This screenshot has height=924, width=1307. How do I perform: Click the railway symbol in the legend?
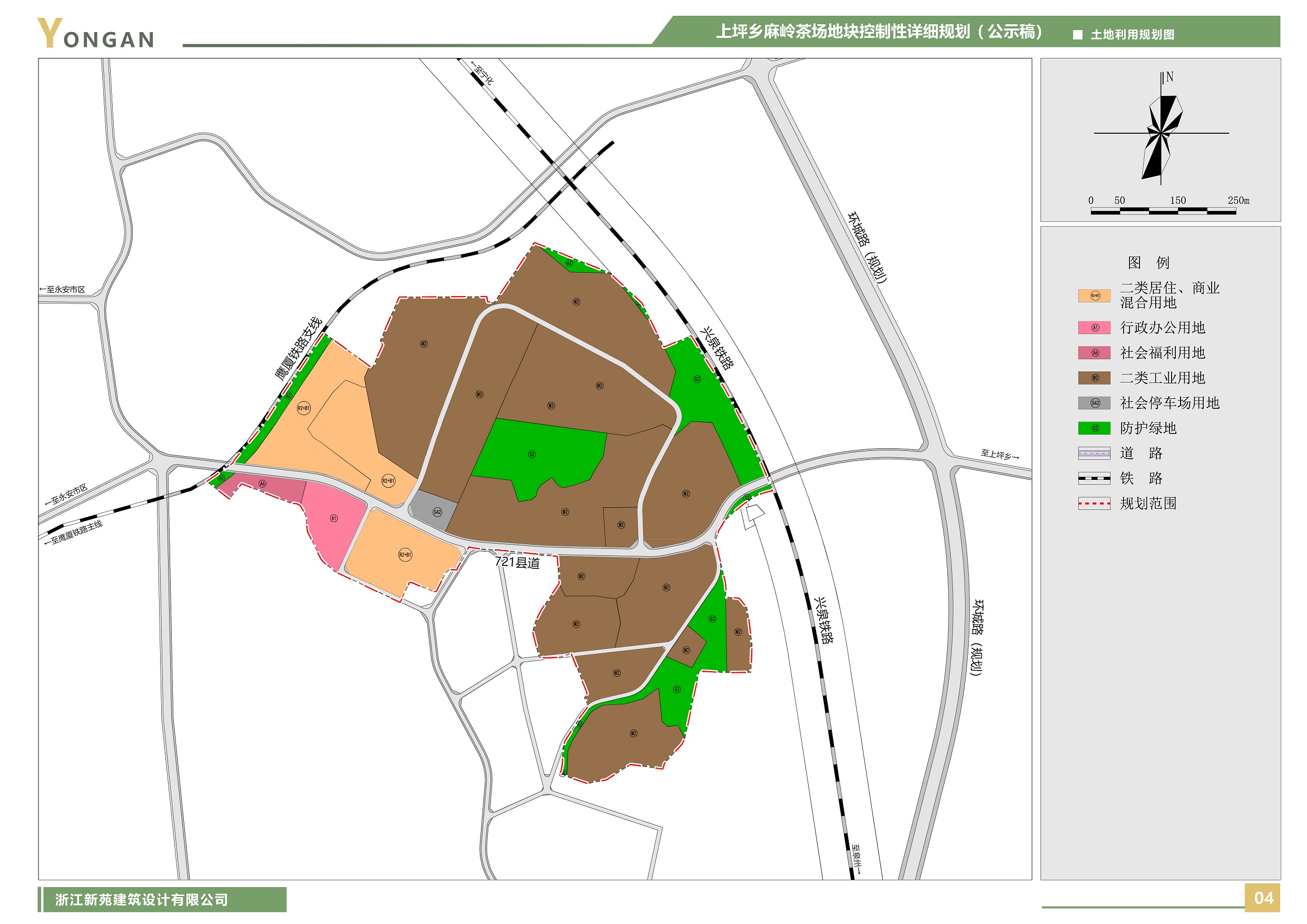(1094, 478)
